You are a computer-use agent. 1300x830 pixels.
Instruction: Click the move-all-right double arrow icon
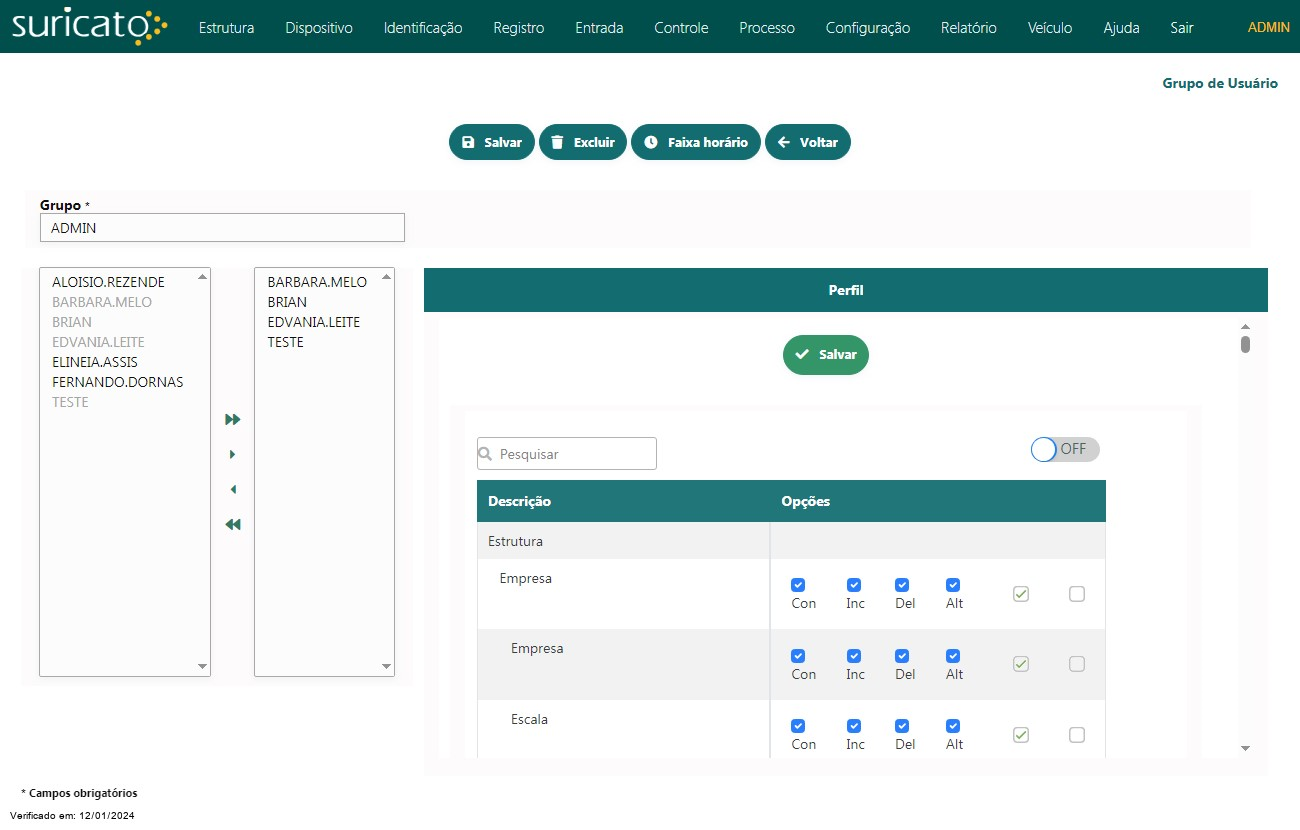[233, 420]
